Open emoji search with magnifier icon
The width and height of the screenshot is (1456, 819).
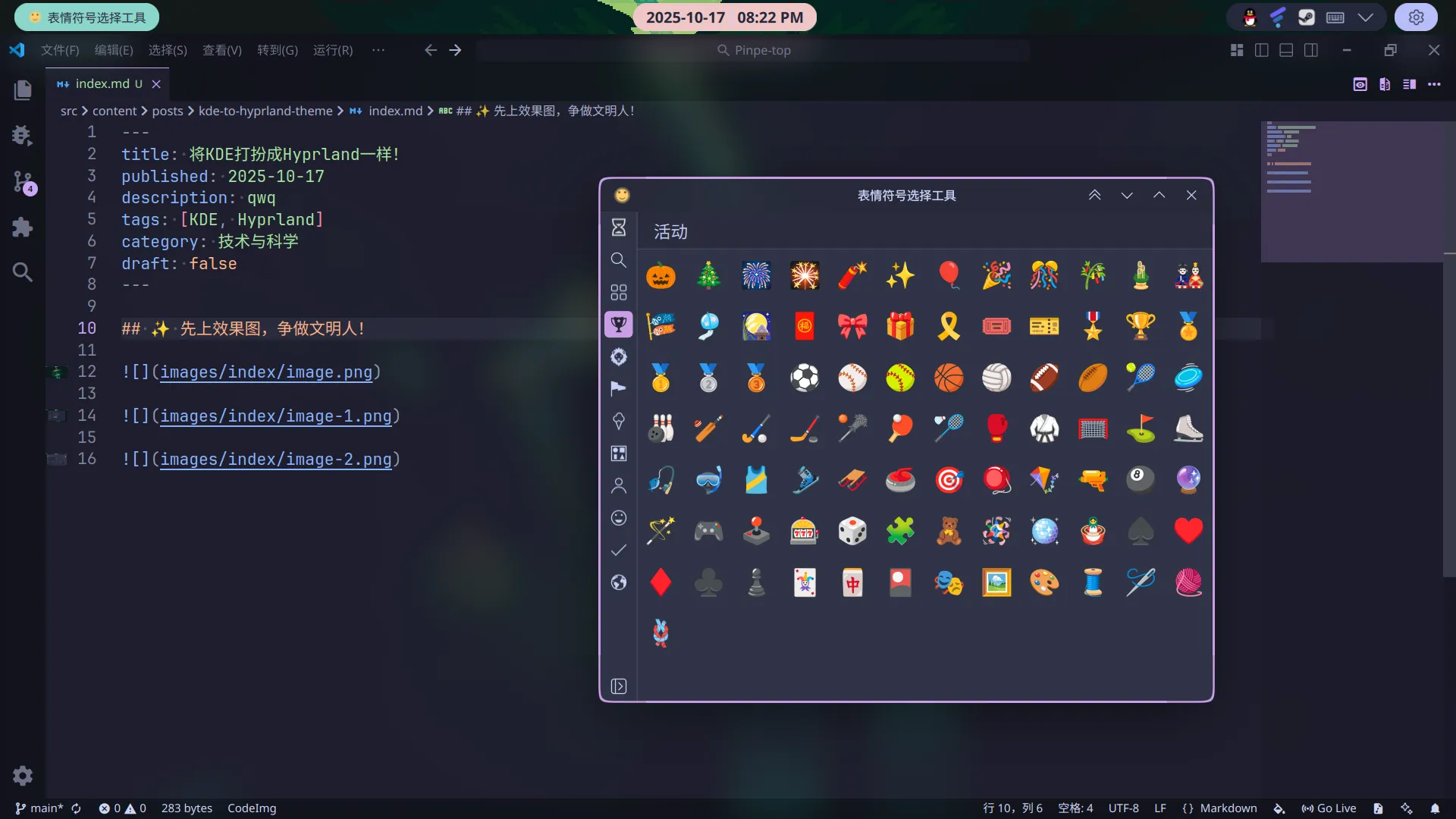click(x=619, y=260)
